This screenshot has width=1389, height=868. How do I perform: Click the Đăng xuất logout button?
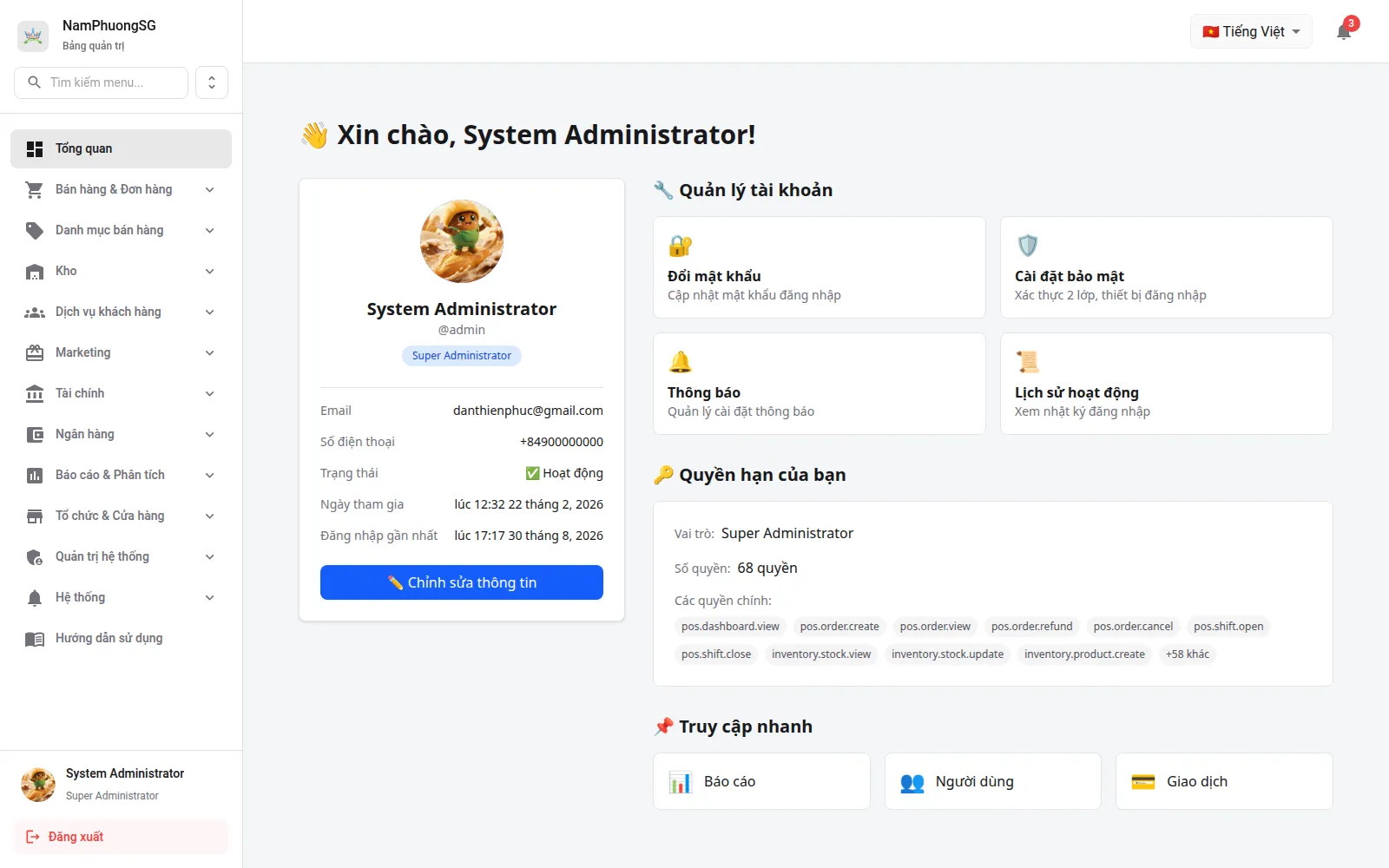click(x=121, y=837)
